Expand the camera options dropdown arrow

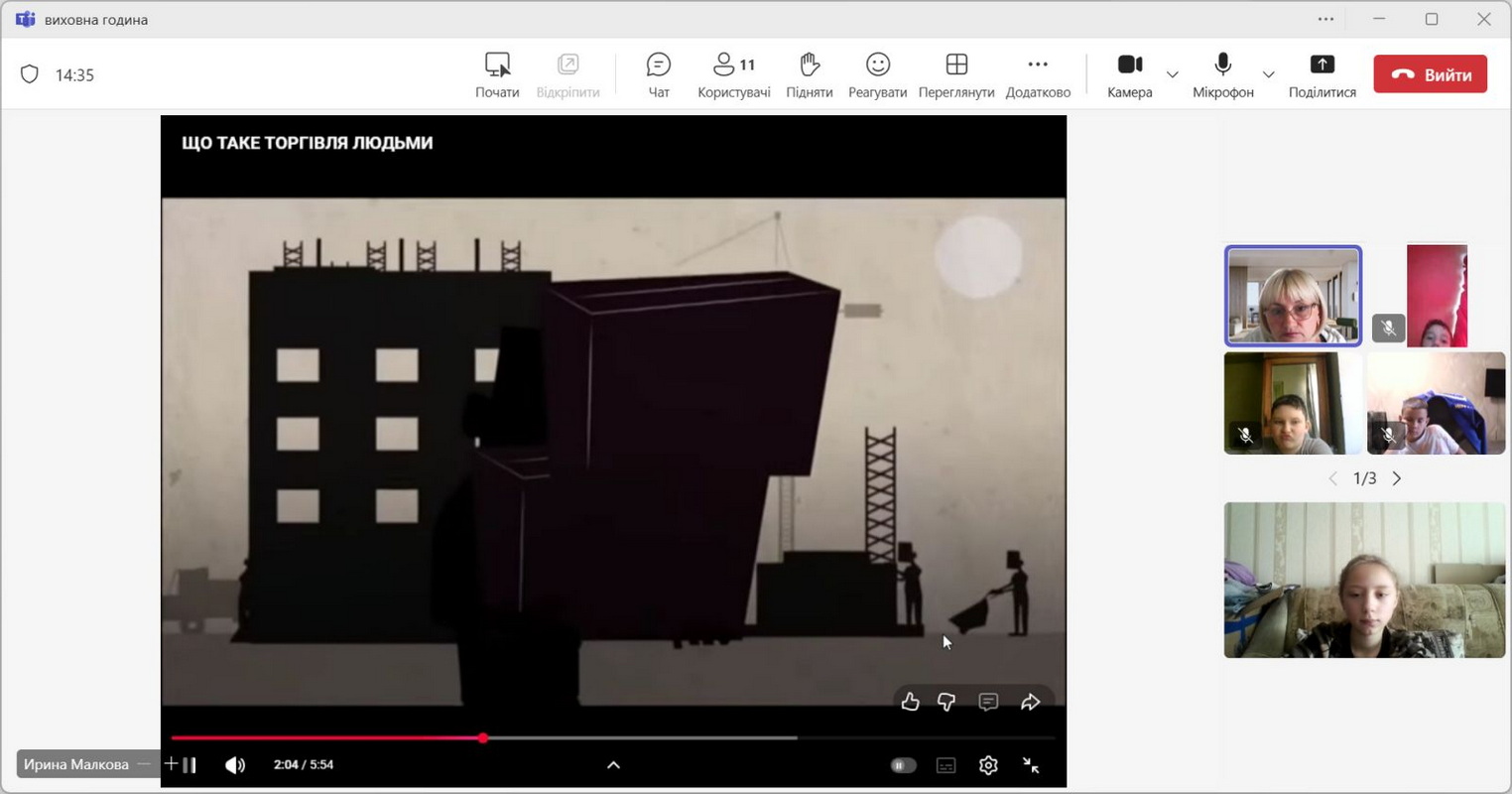(x=1172, y=74)
